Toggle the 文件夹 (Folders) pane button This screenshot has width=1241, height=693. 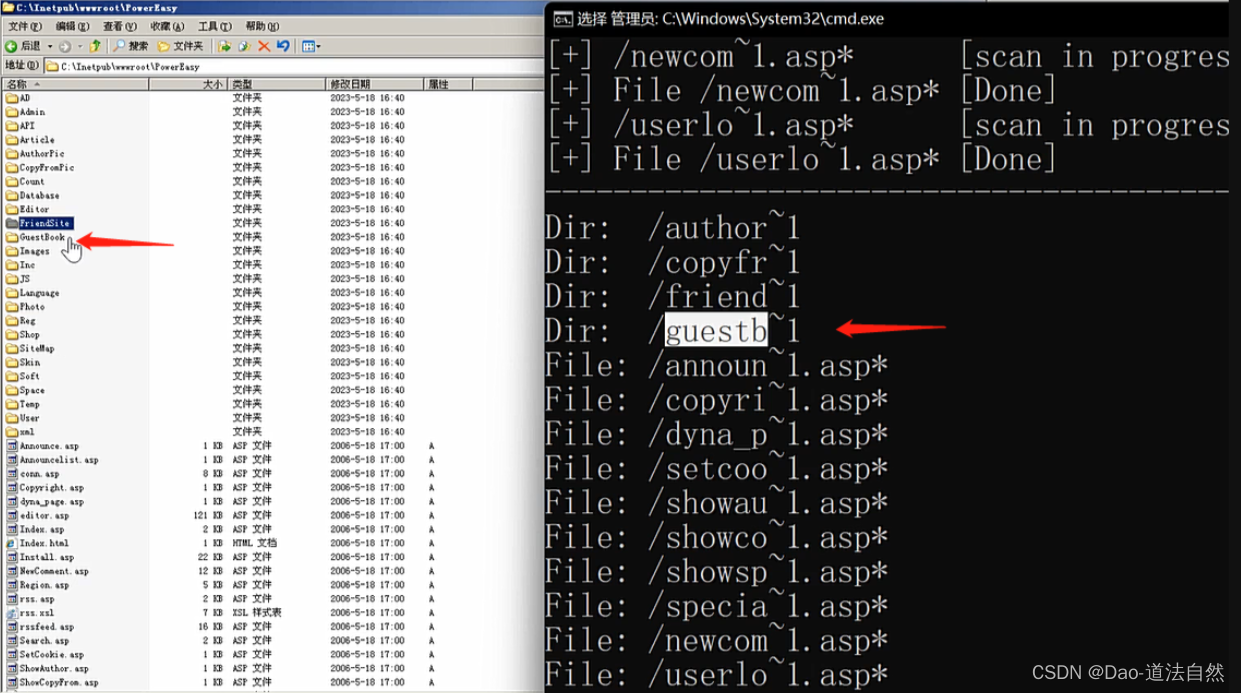(x=178, y=46)
